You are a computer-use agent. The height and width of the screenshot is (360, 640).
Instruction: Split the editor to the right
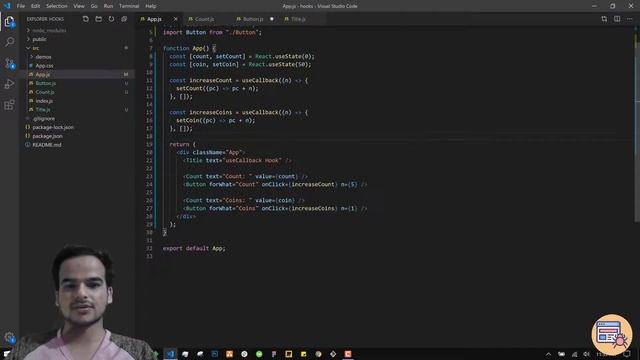point(617,19)
